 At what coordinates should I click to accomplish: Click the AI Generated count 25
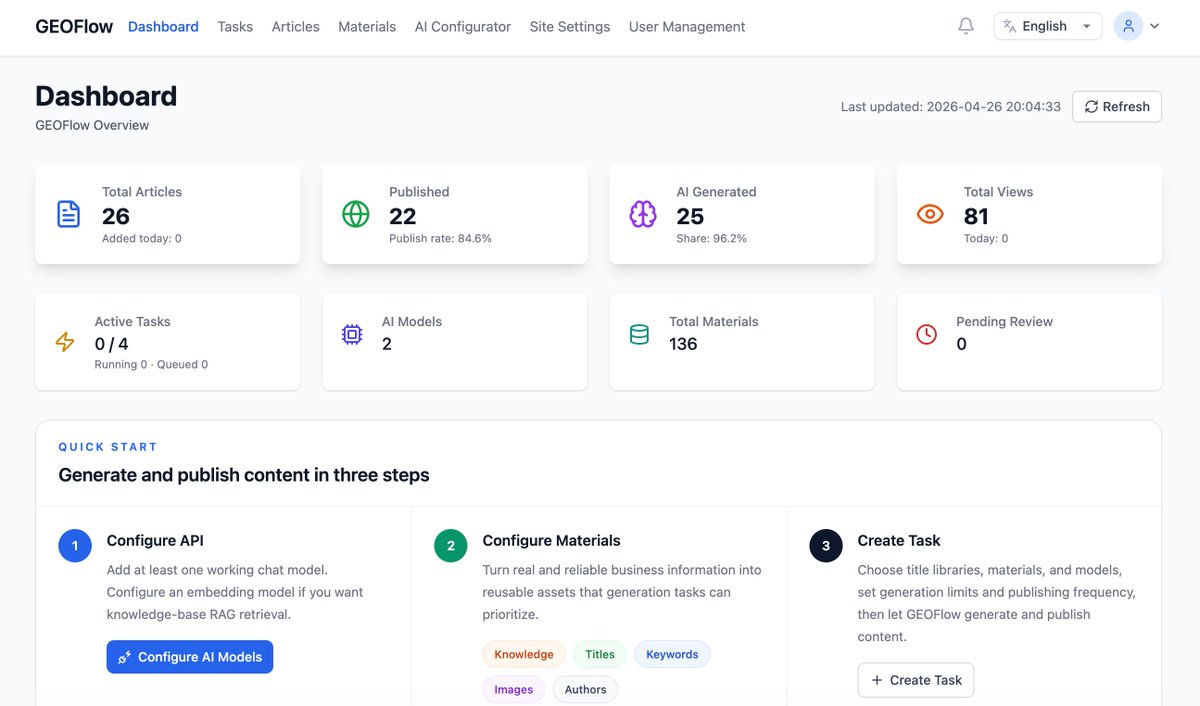pos(690,216)
